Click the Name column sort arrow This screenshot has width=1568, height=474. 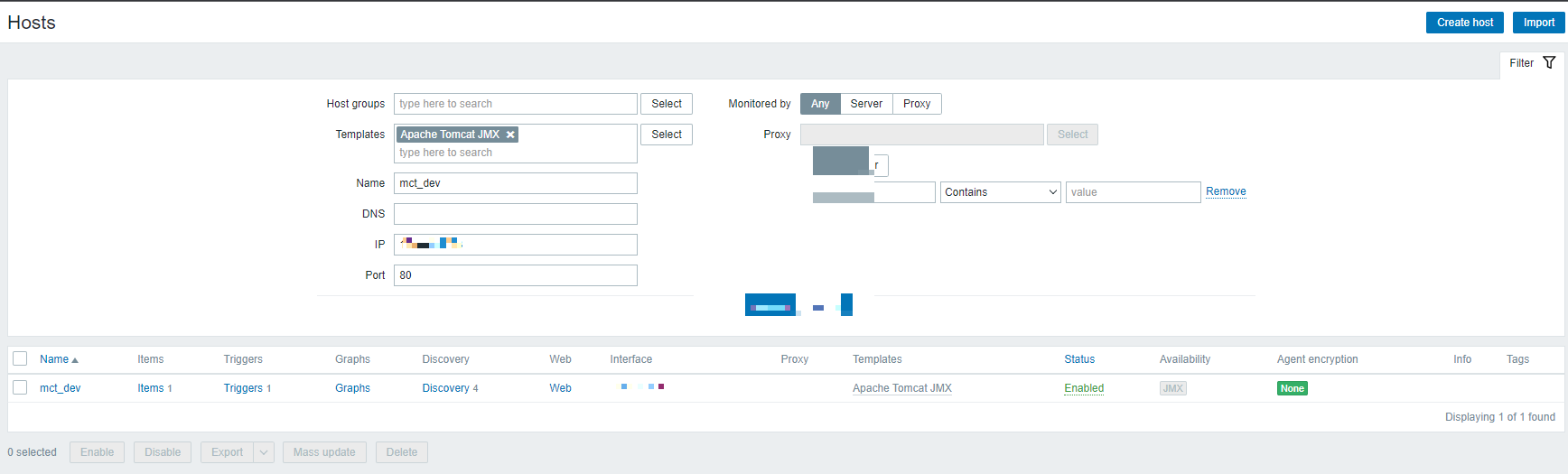(x=75, y=360)
